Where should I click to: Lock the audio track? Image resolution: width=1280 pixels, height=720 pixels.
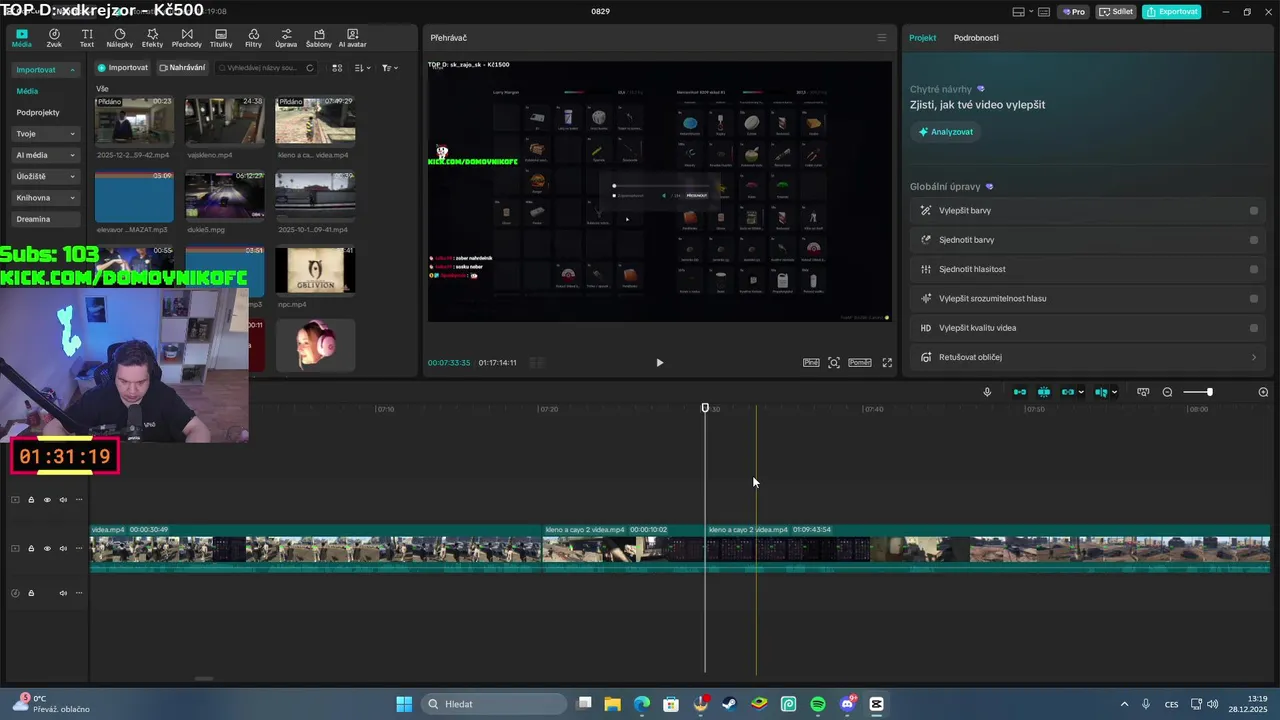31,593
